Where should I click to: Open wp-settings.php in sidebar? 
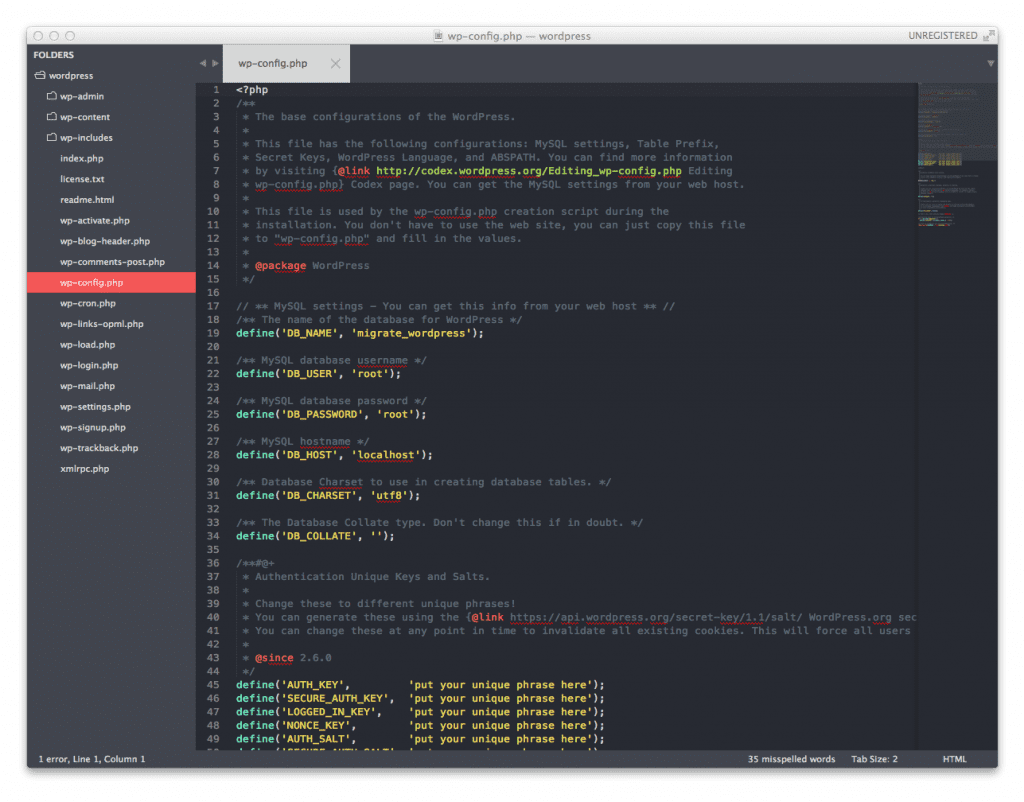click(x=95, y=407)
